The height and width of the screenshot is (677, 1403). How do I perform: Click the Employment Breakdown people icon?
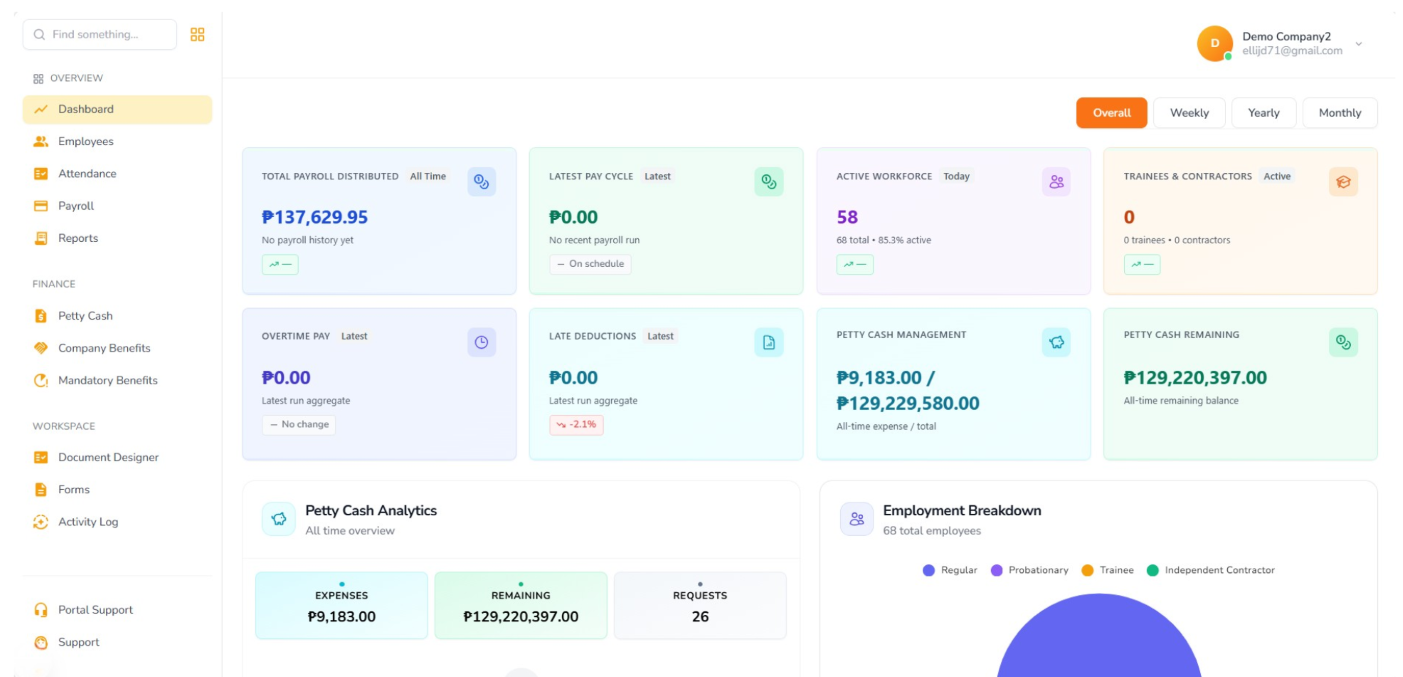click(857, 519)
